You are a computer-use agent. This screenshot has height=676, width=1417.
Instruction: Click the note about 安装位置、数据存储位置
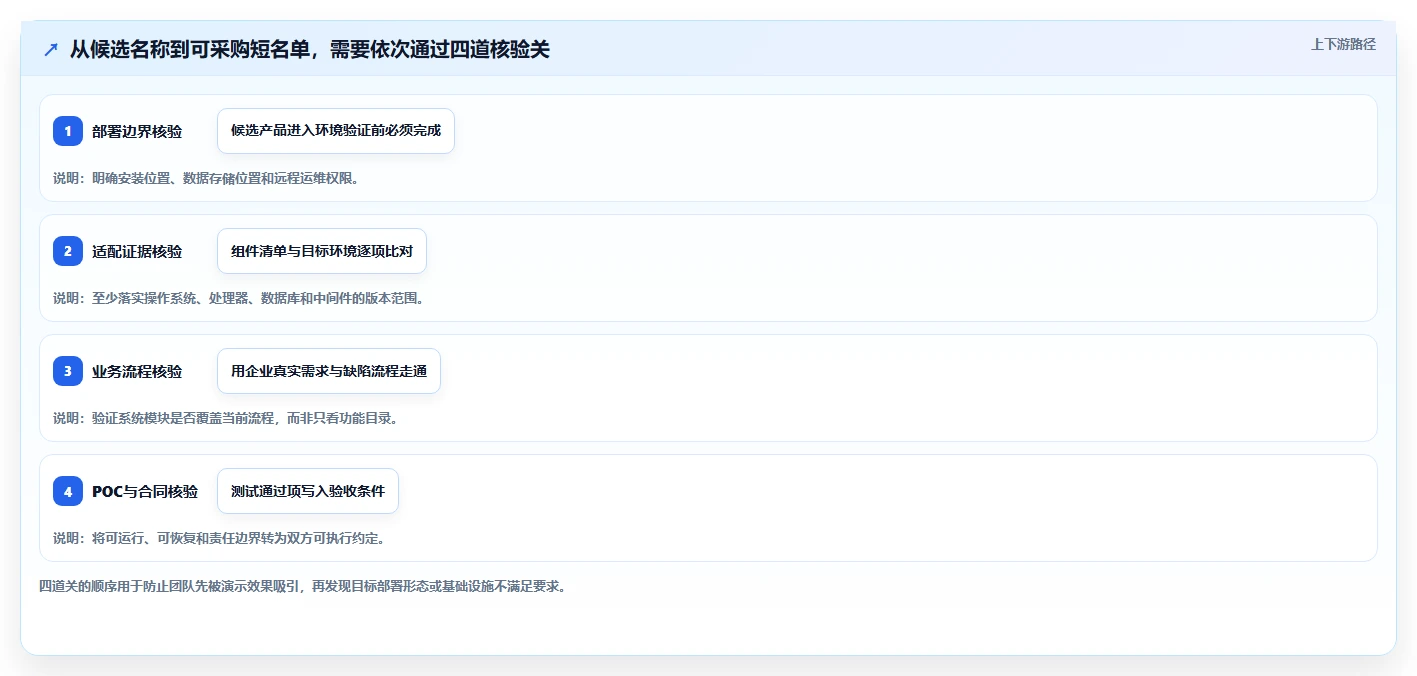click(x=206, y=178)
